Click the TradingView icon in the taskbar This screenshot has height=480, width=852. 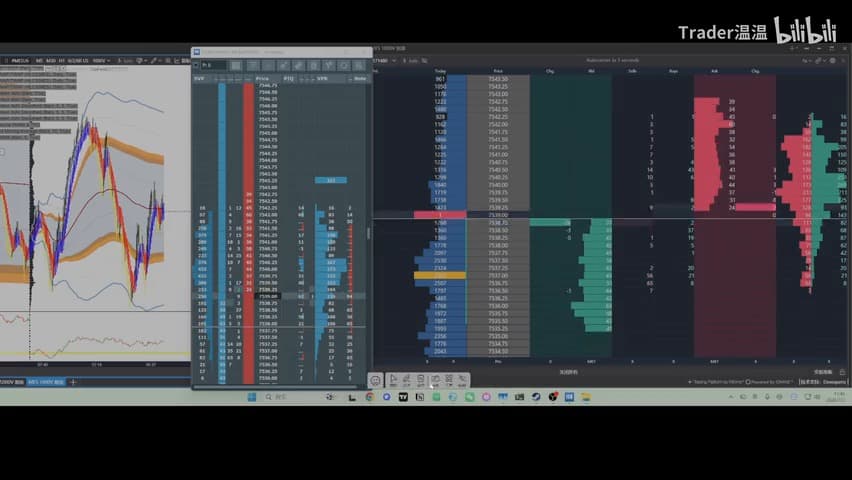pos(403,397)
